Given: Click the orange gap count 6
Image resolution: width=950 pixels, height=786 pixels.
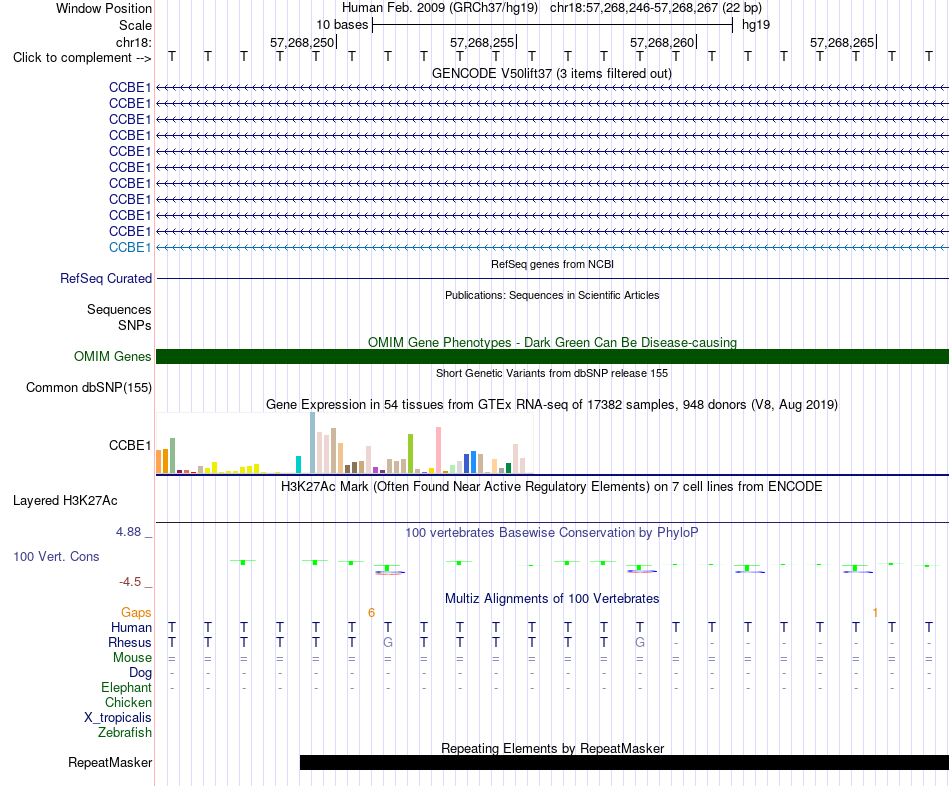Looking at the screenshot, I should coord(371,613).
